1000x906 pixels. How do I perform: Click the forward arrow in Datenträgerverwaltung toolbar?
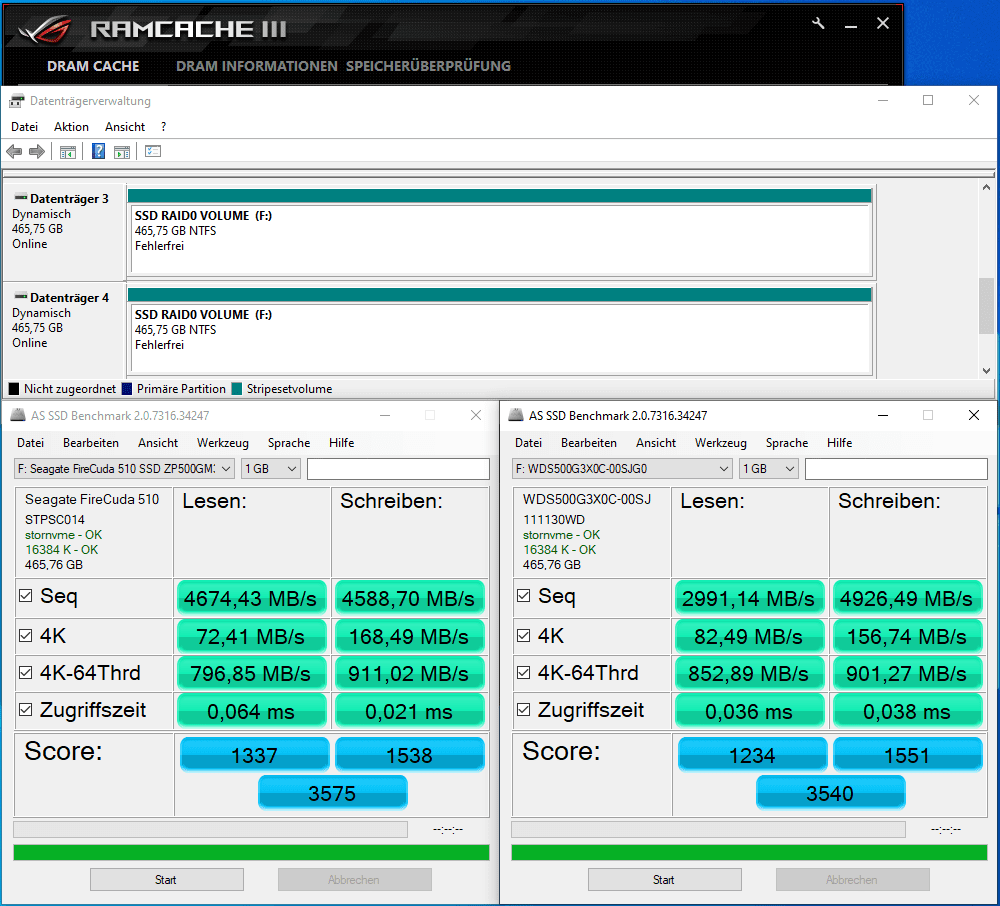[x=37, y=152]
